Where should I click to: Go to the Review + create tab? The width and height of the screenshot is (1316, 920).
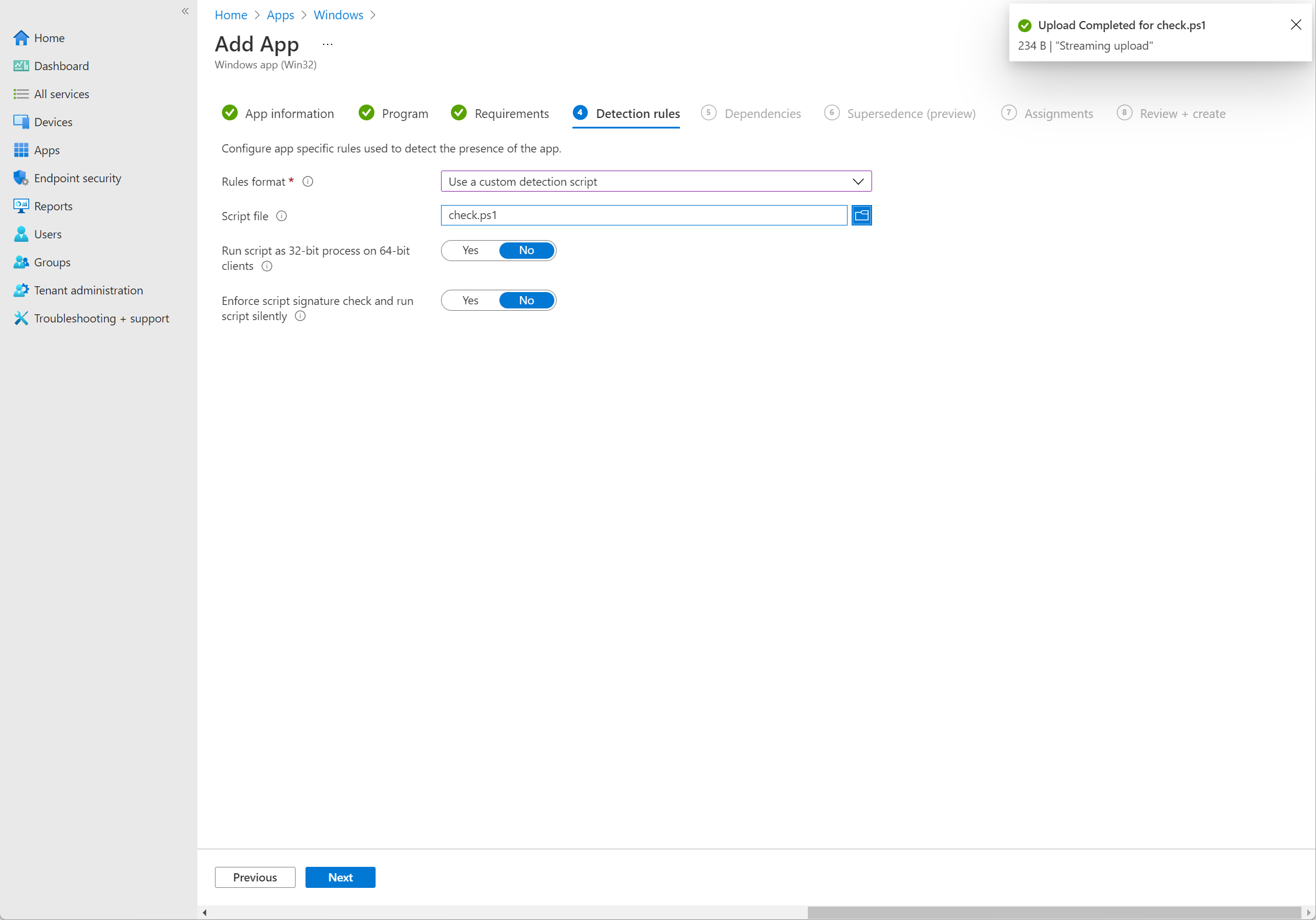point(1171,114)
